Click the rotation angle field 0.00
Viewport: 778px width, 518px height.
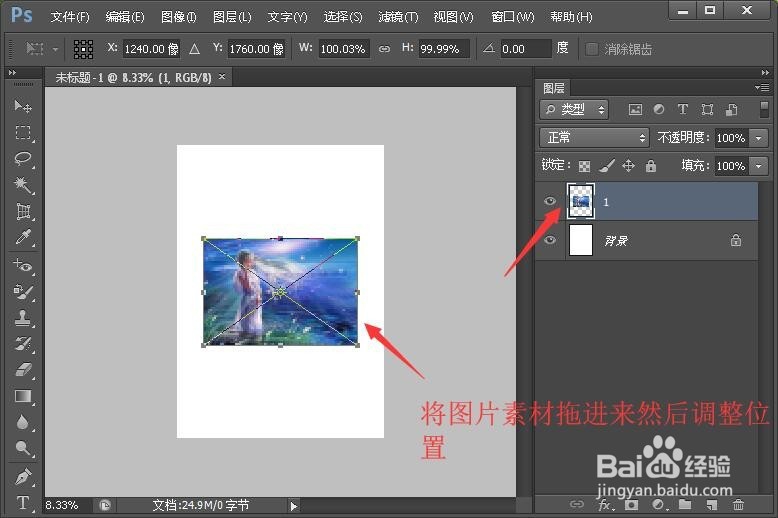pyautogui.click(x=525, y=49)
